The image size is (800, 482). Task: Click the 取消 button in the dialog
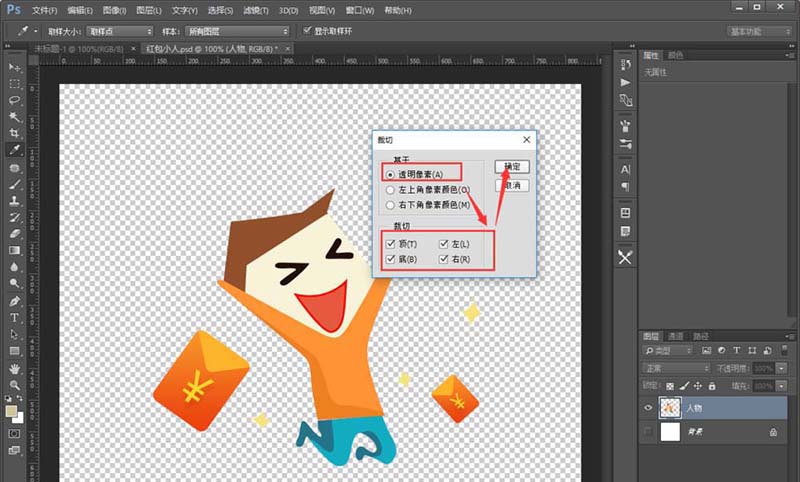point(513,185)
